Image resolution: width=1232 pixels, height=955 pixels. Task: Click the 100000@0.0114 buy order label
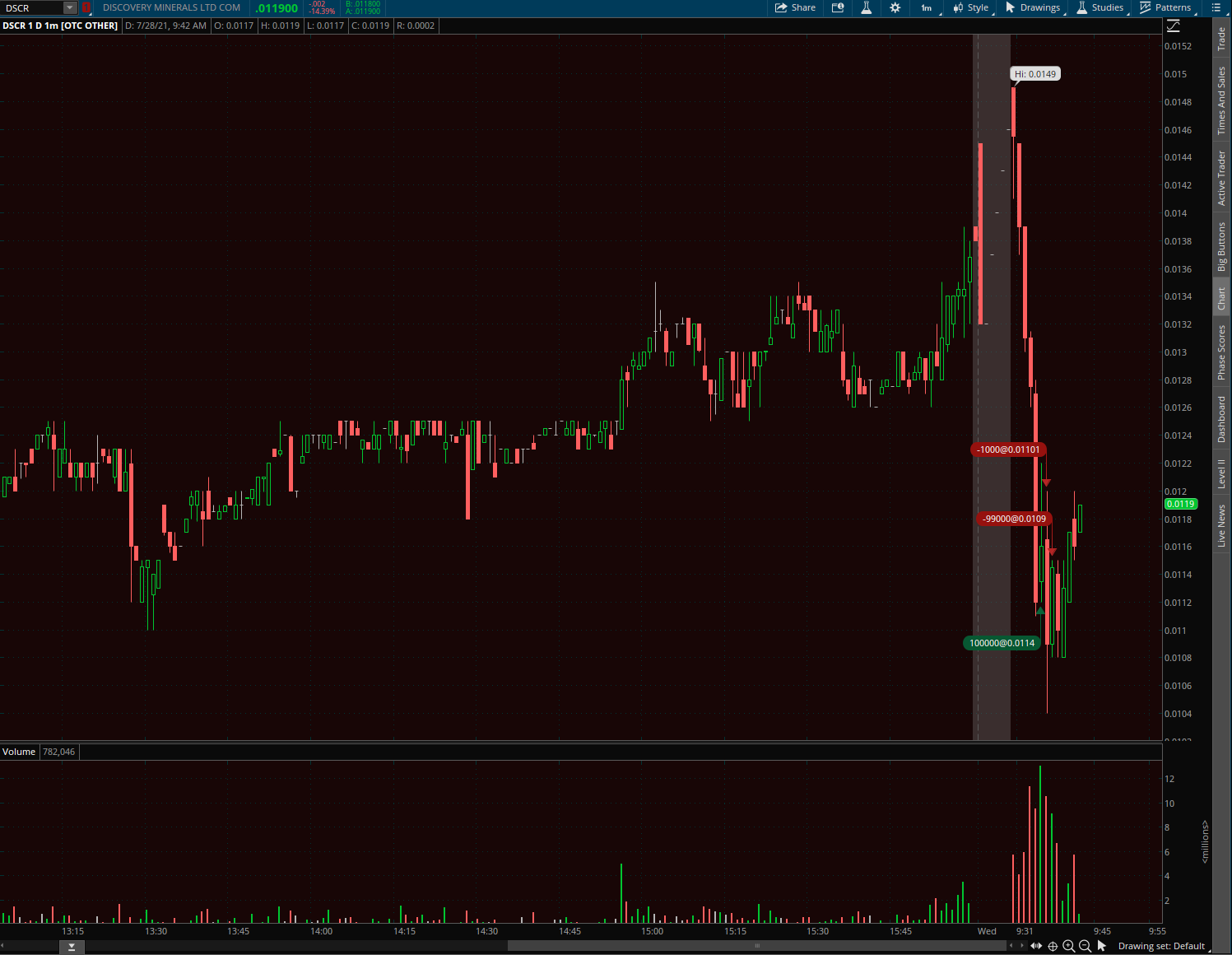(1002, 643)
